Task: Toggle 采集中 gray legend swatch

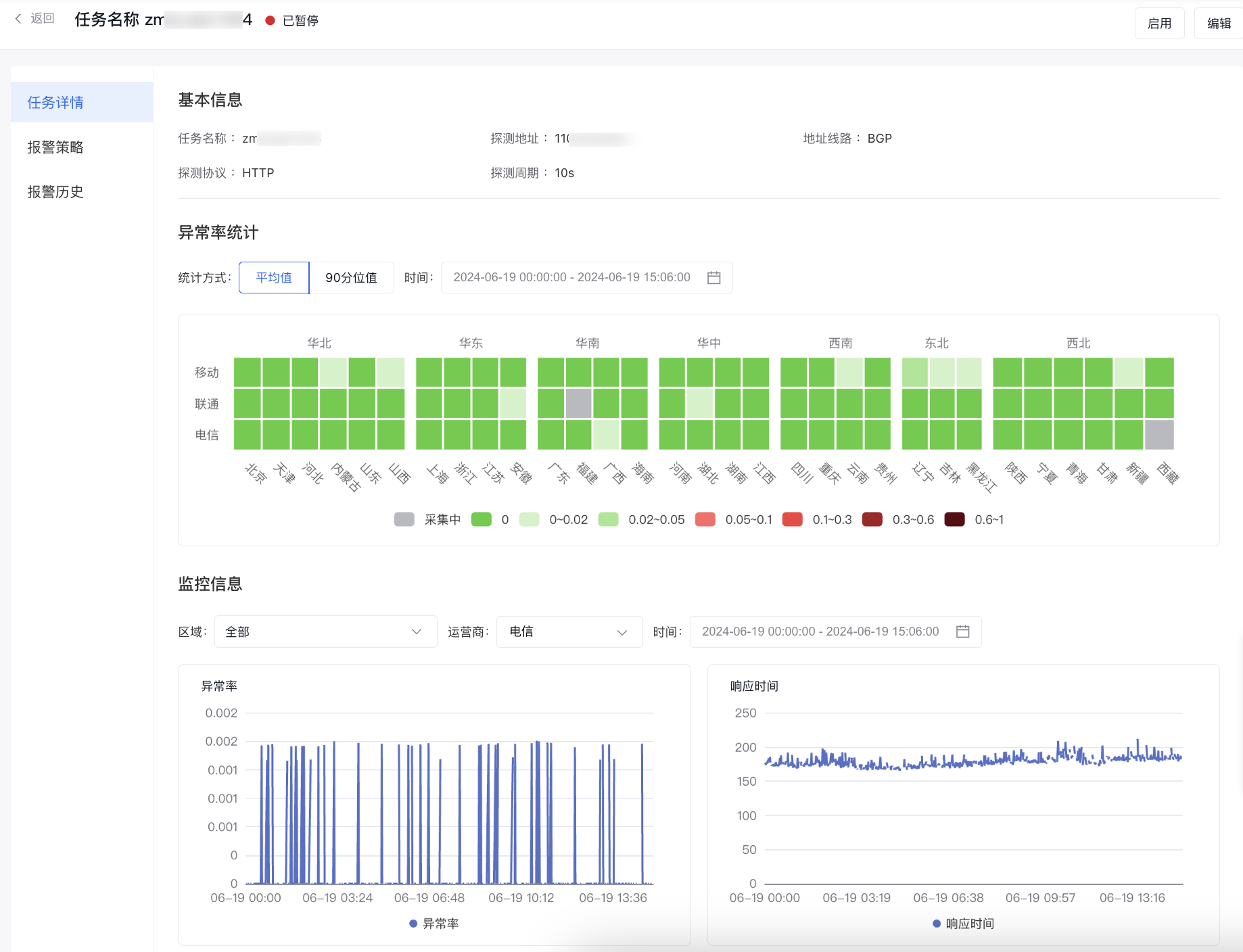Action: click(404, 519)
